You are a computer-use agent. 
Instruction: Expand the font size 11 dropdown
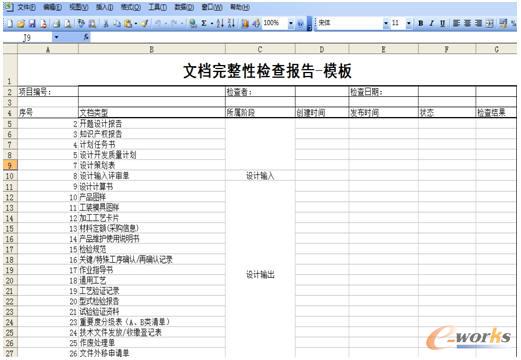click(x=409, y=23)
